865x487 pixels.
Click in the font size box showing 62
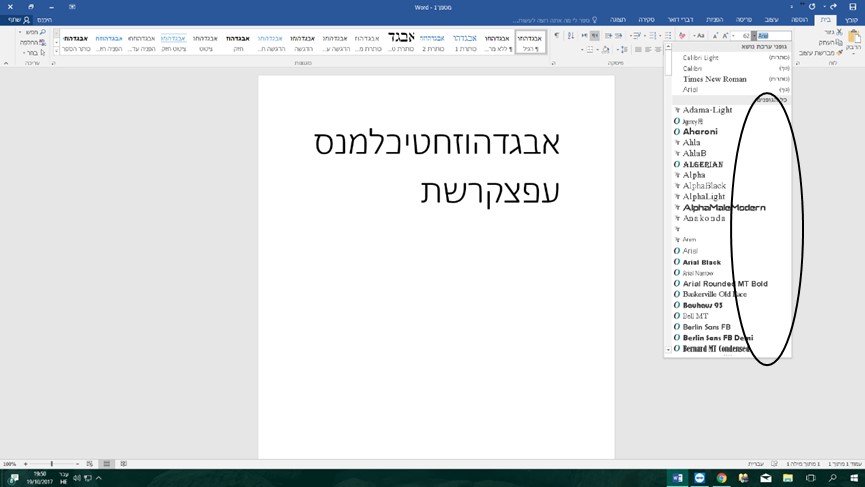745,36
